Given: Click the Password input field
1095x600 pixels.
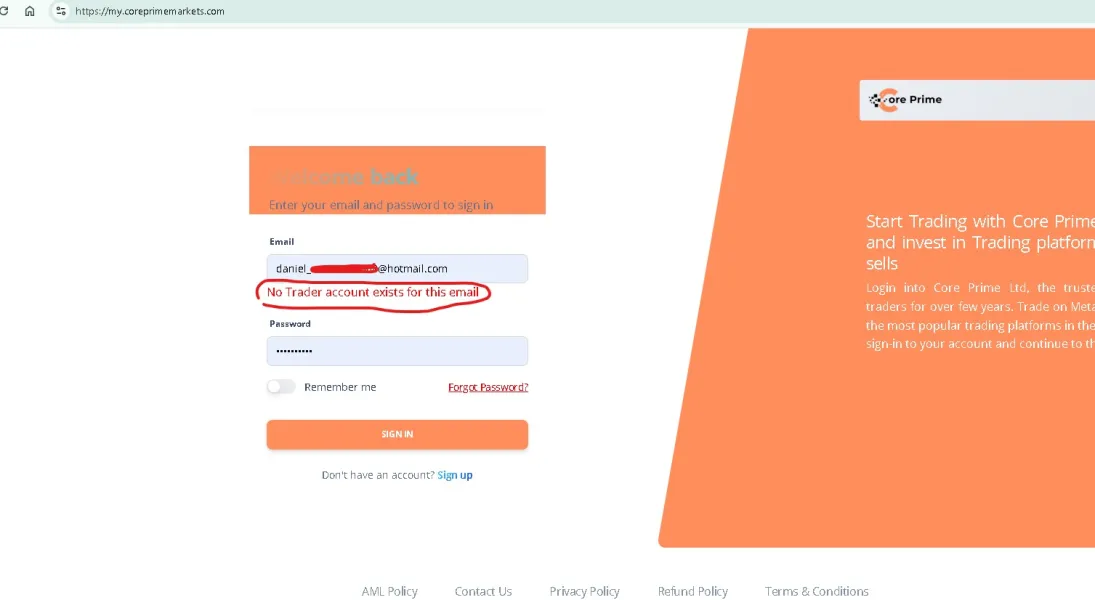Looking at the screenshot, I should [397, 351].
